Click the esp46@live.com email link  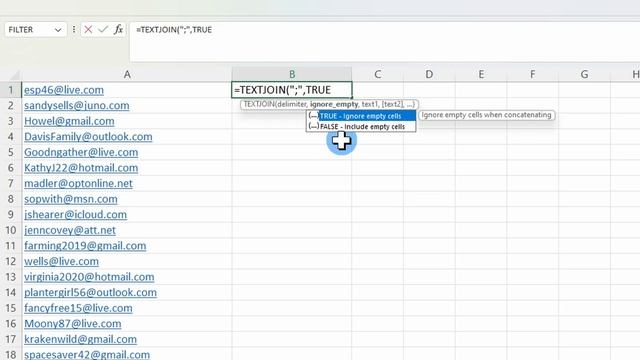coord(64,90)
